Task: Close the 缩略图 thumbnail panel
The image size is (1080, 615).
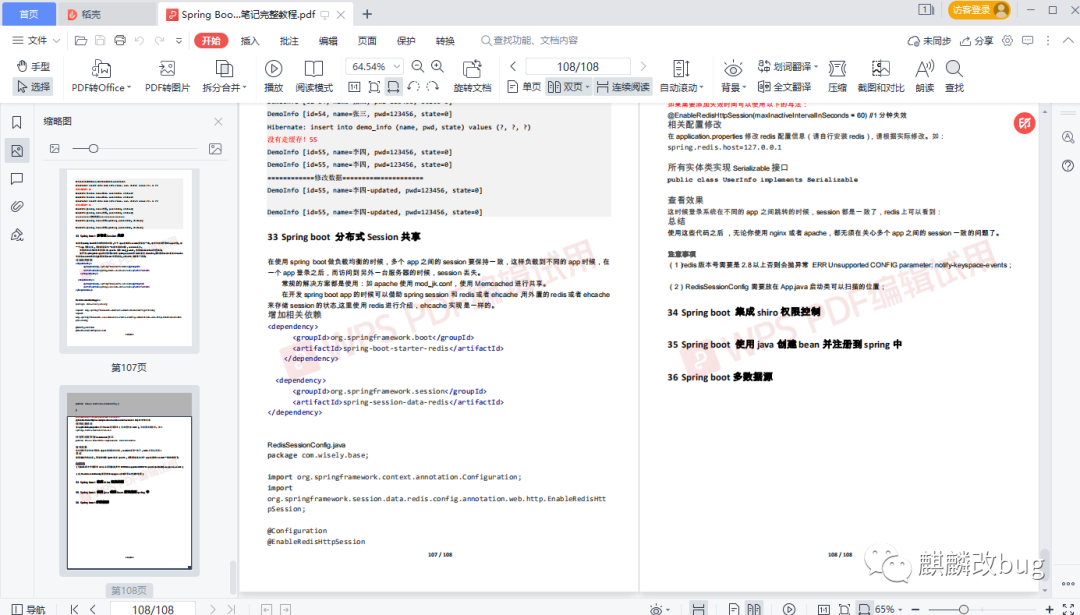Action: click(x=218, y=121)
